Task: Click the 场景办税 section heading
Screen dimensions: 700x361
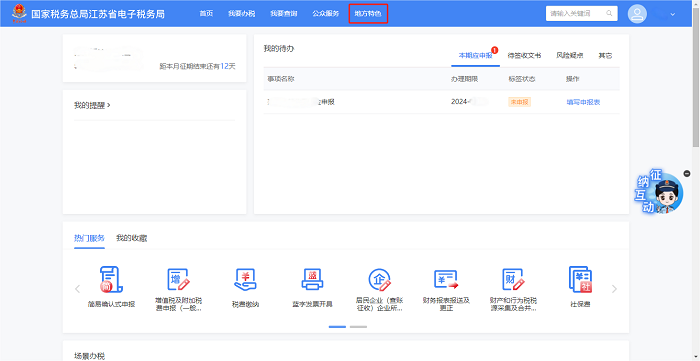Action: [x=89, y=356]
